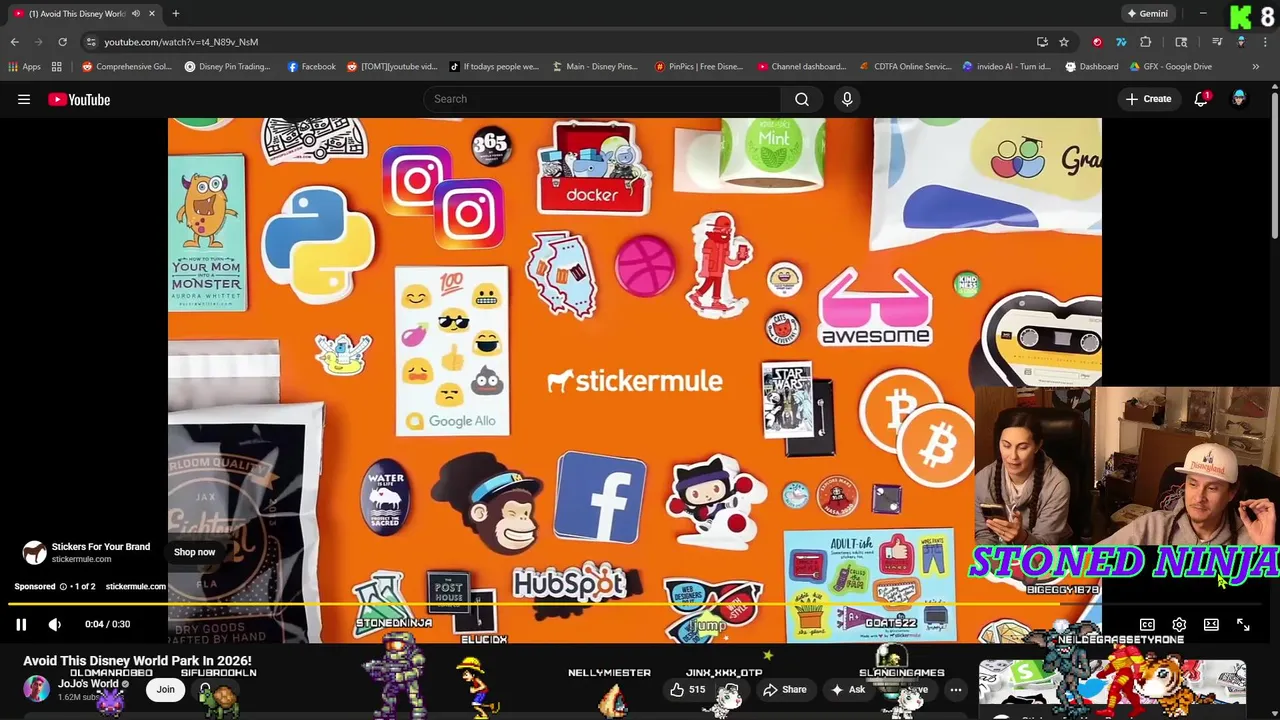This screenshot has width=1280, height=720.
Task: Visit the stickermule.com sponsored link
Action: pyautogui.click(x=136, y=587)
